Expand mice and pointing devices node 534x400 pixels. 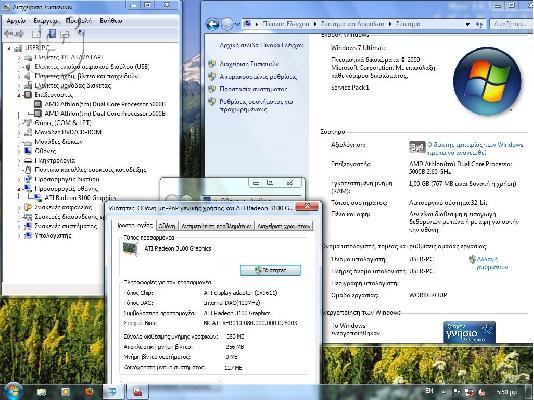point(19,170)
